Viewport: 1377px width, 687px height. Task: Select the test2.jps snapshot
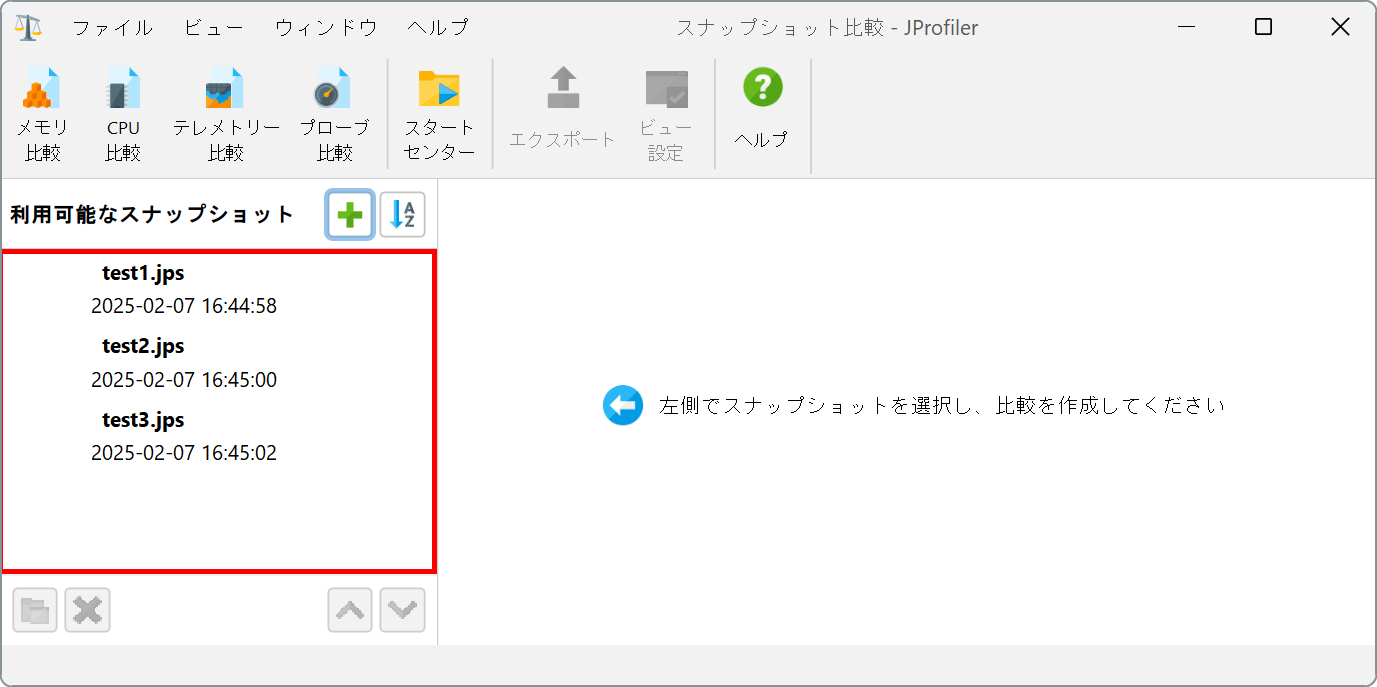tap(143, 346)
